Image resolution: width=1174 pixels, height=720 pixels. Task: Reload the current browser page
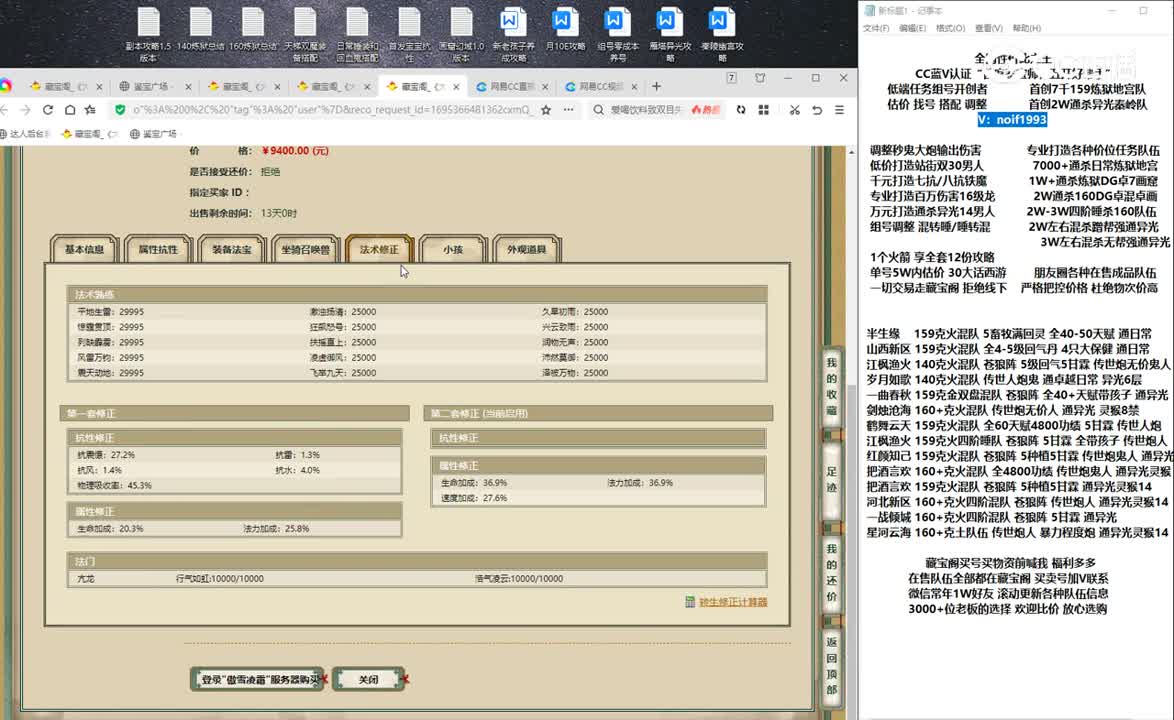pos(48,110)
